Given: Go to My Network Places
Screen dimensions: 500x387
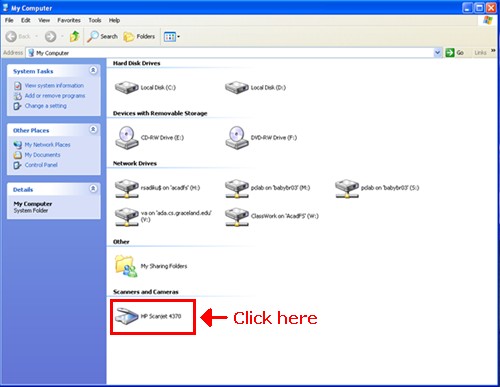Looking at the screenshot, I should pos(47,145).
